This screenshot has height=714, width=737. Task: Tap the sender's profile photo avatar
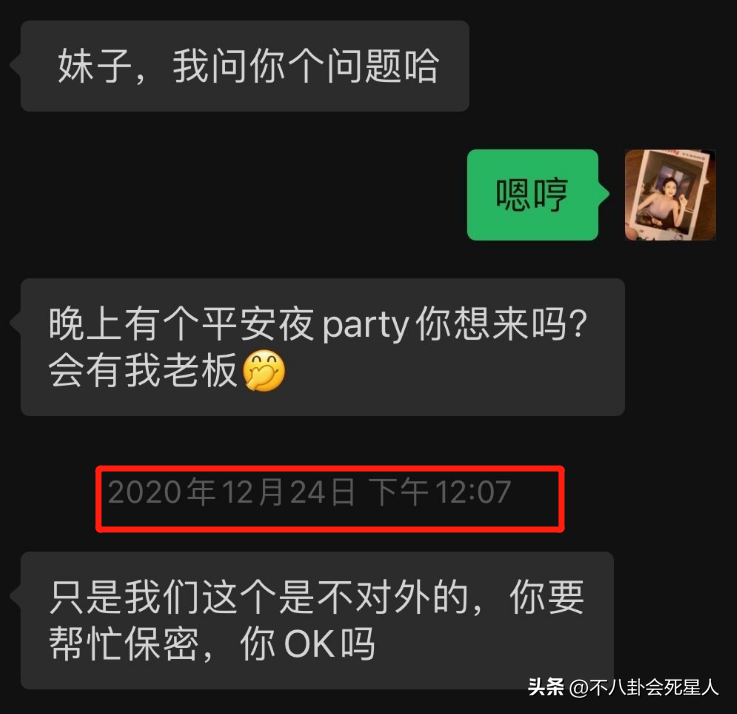pyautogui.click(x=670, y=195)
